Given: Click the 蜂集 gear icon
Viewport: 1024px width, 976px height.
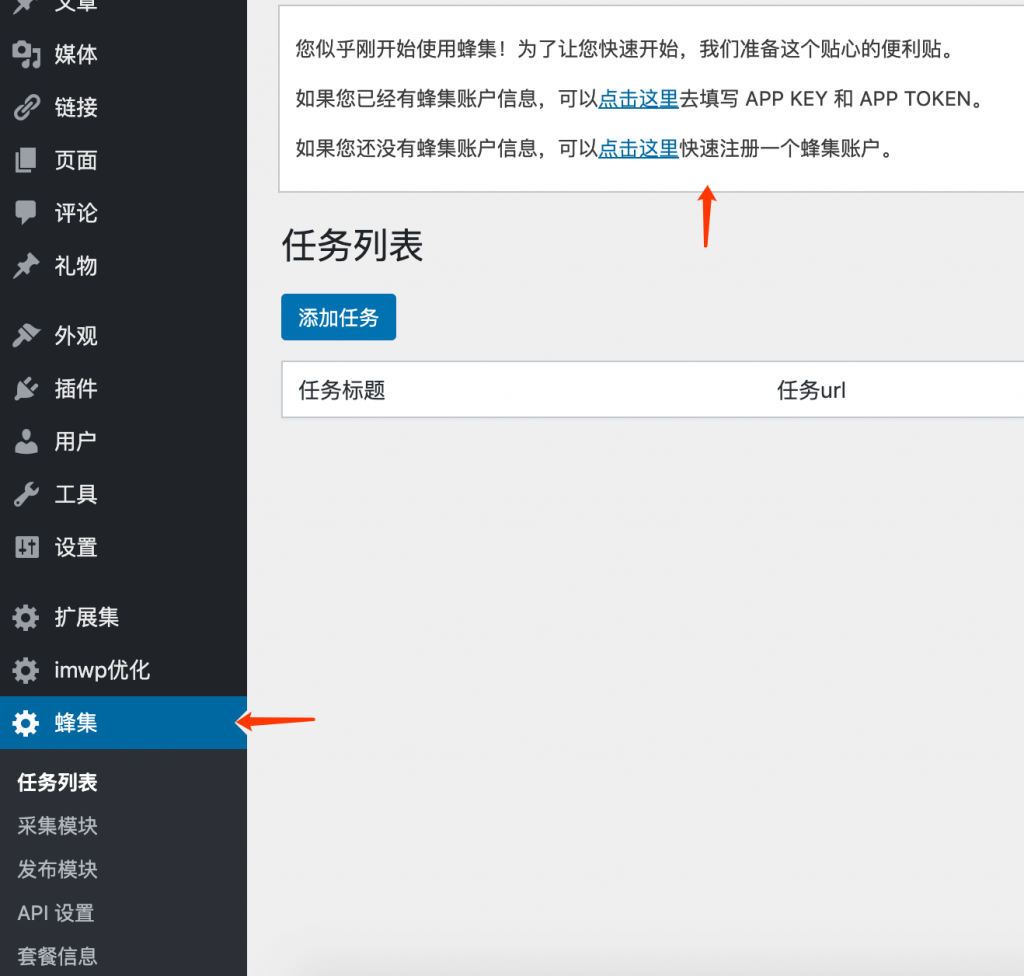Looking at the screenshot, I should [26, 723].
